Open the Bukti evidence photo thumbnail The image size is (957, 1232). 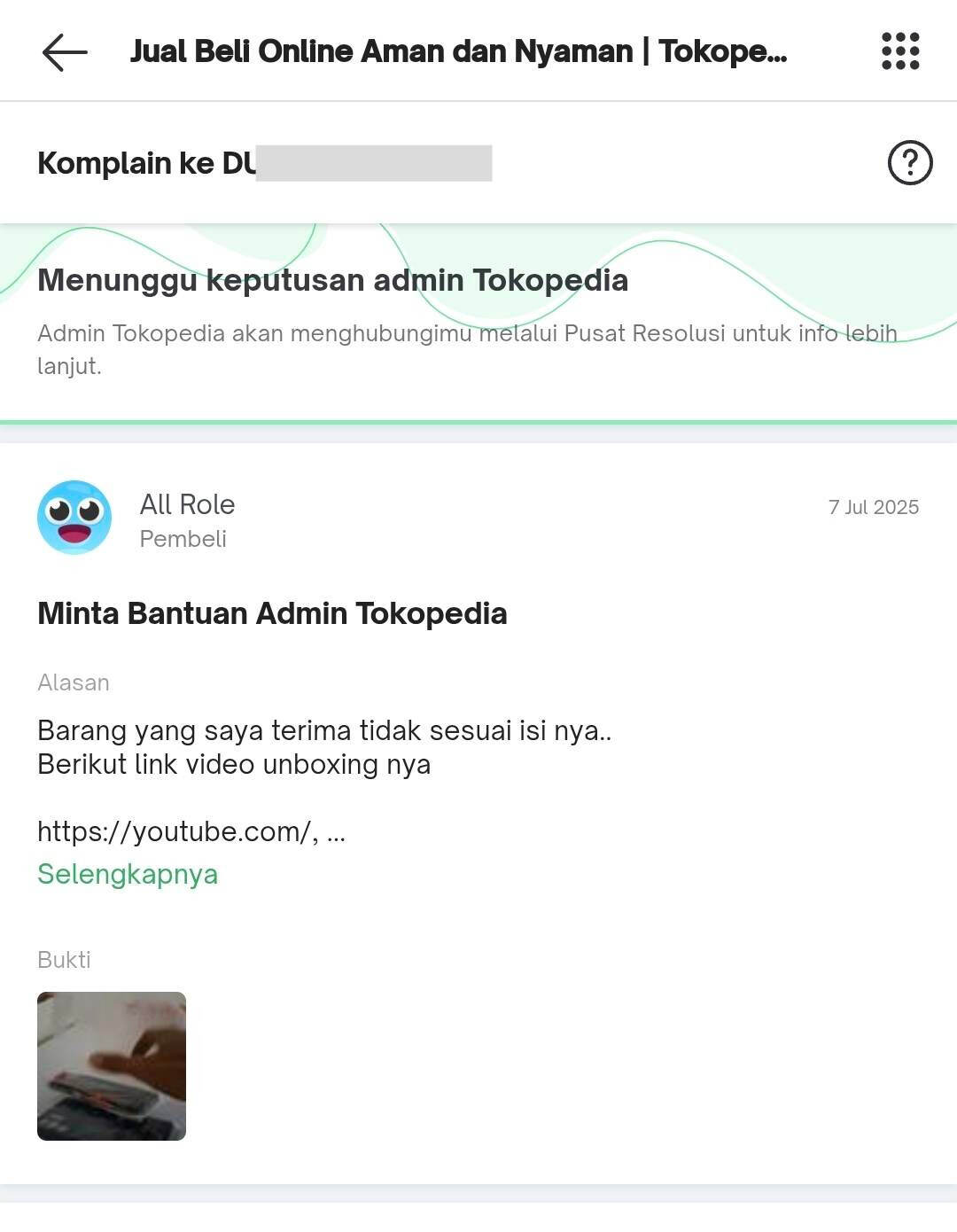point(112,1066)
